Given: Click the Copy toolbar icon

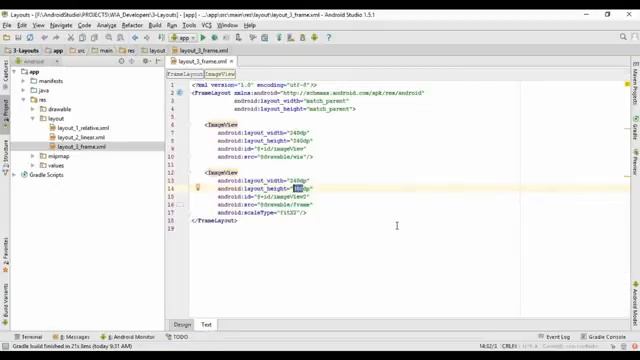Looking at the screenshot, I should (82, 38).
